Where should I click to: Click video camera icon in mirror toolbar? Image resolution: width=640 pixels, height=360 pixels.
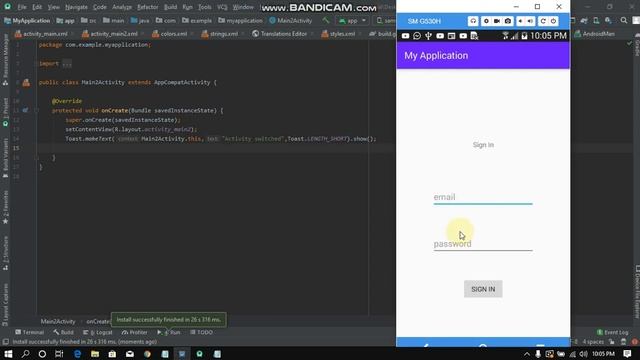click(497, 21)
